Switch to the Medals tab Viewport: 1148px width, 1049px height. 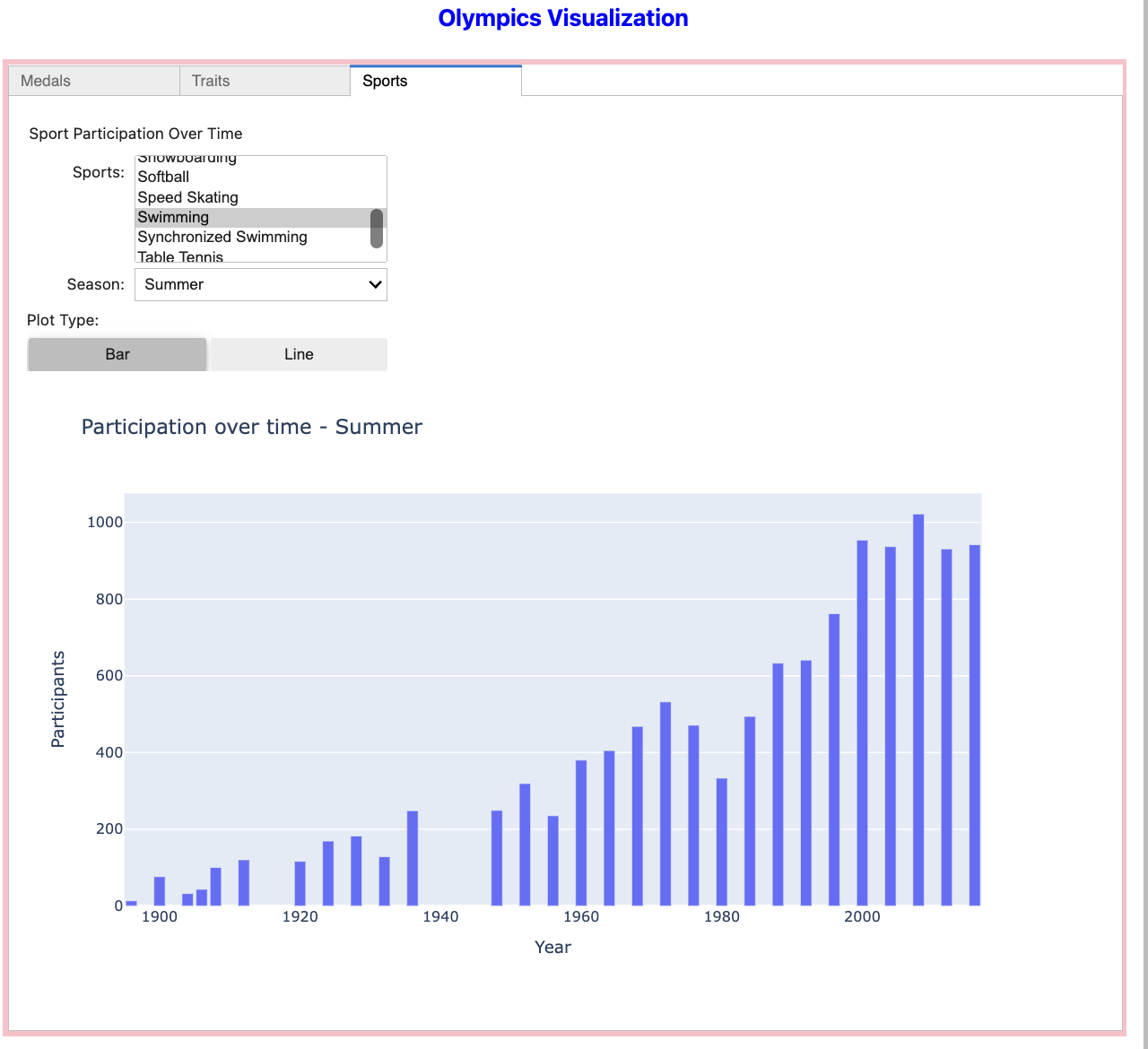[94, 81]
